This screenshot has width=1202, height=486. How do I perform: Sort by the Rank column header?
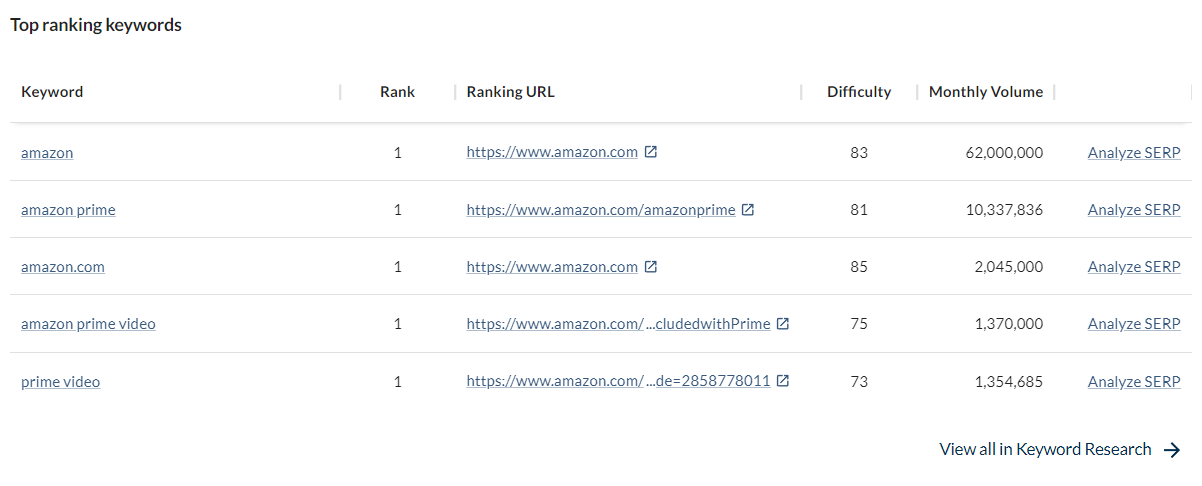[397, 92]
